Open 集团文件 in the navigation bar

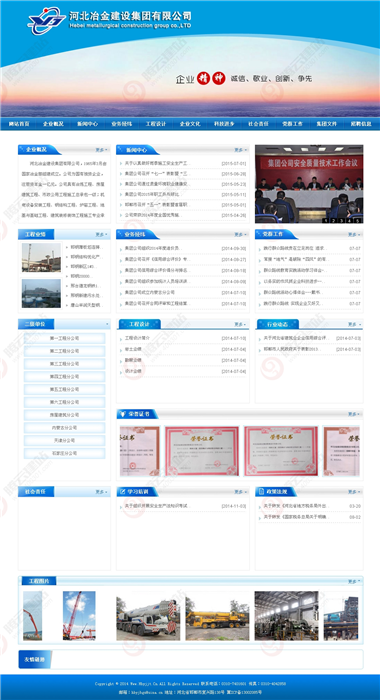326,124
